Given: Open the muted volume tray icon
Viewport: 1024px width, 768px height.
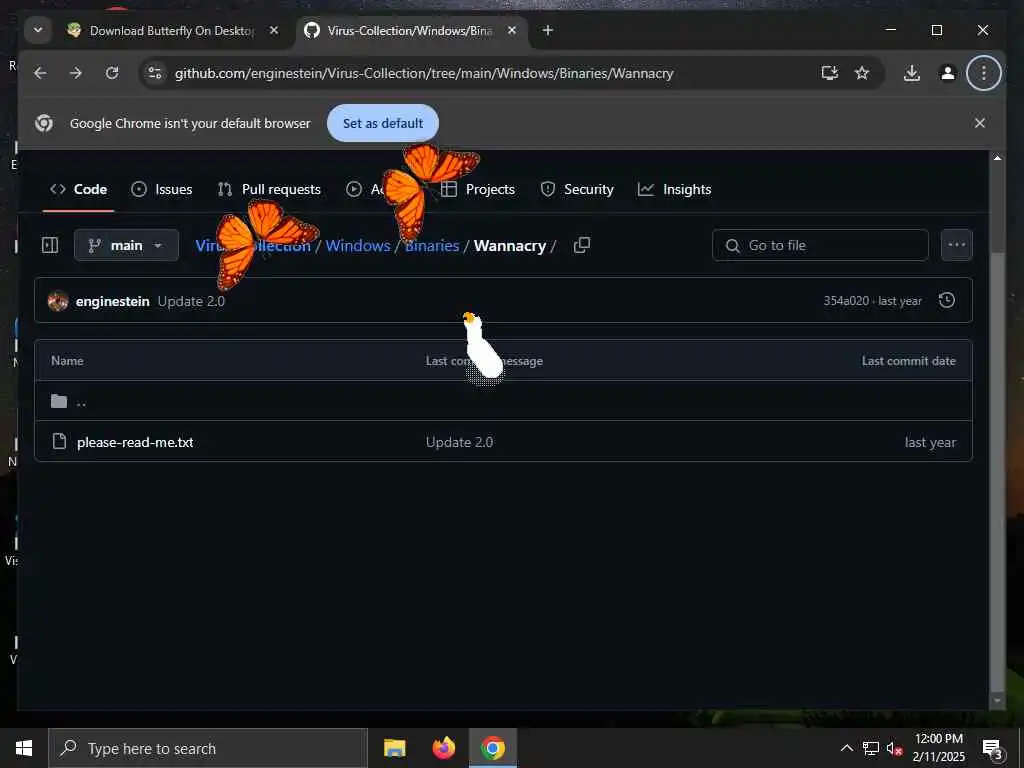Looking at the screenshot, I should click(x=894, y=748).
